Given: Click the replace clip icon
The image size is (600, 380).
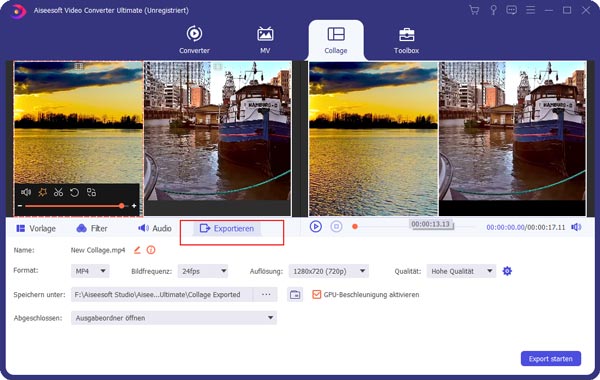Looking at the screenshot, I should (91, 192).
